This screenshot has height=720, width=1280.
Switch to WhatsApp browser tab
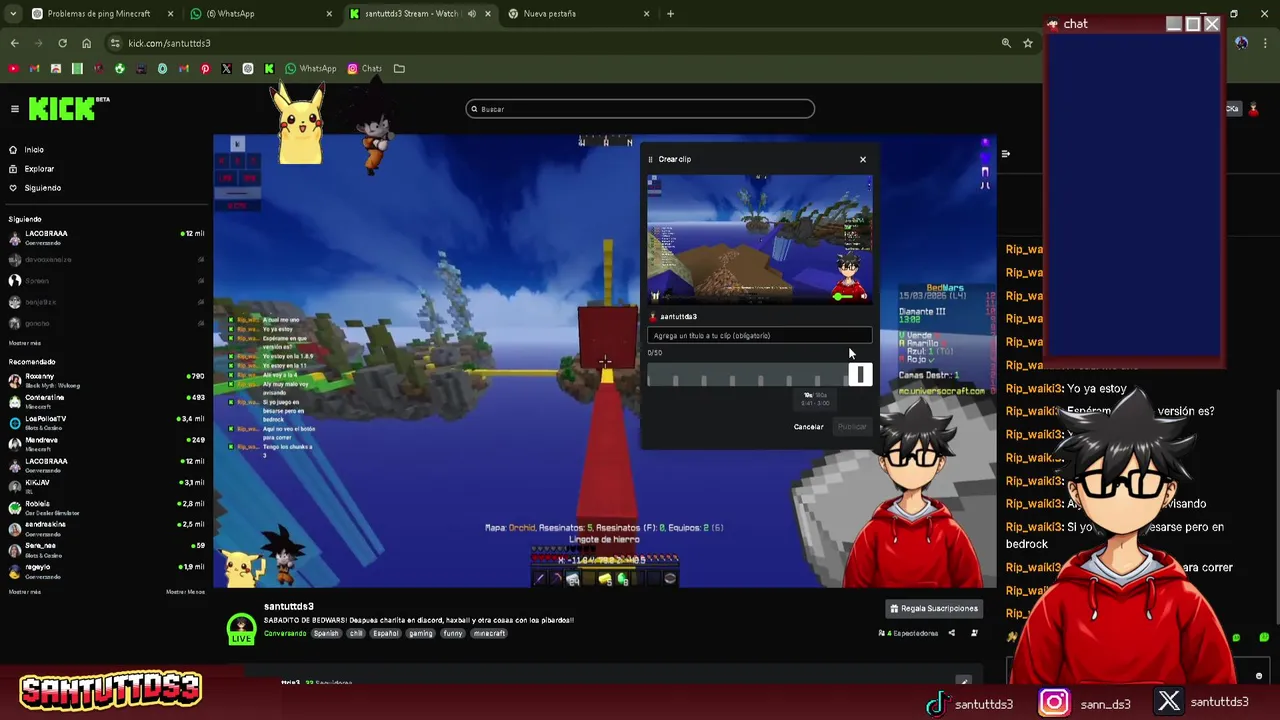[x=260, y=14]
